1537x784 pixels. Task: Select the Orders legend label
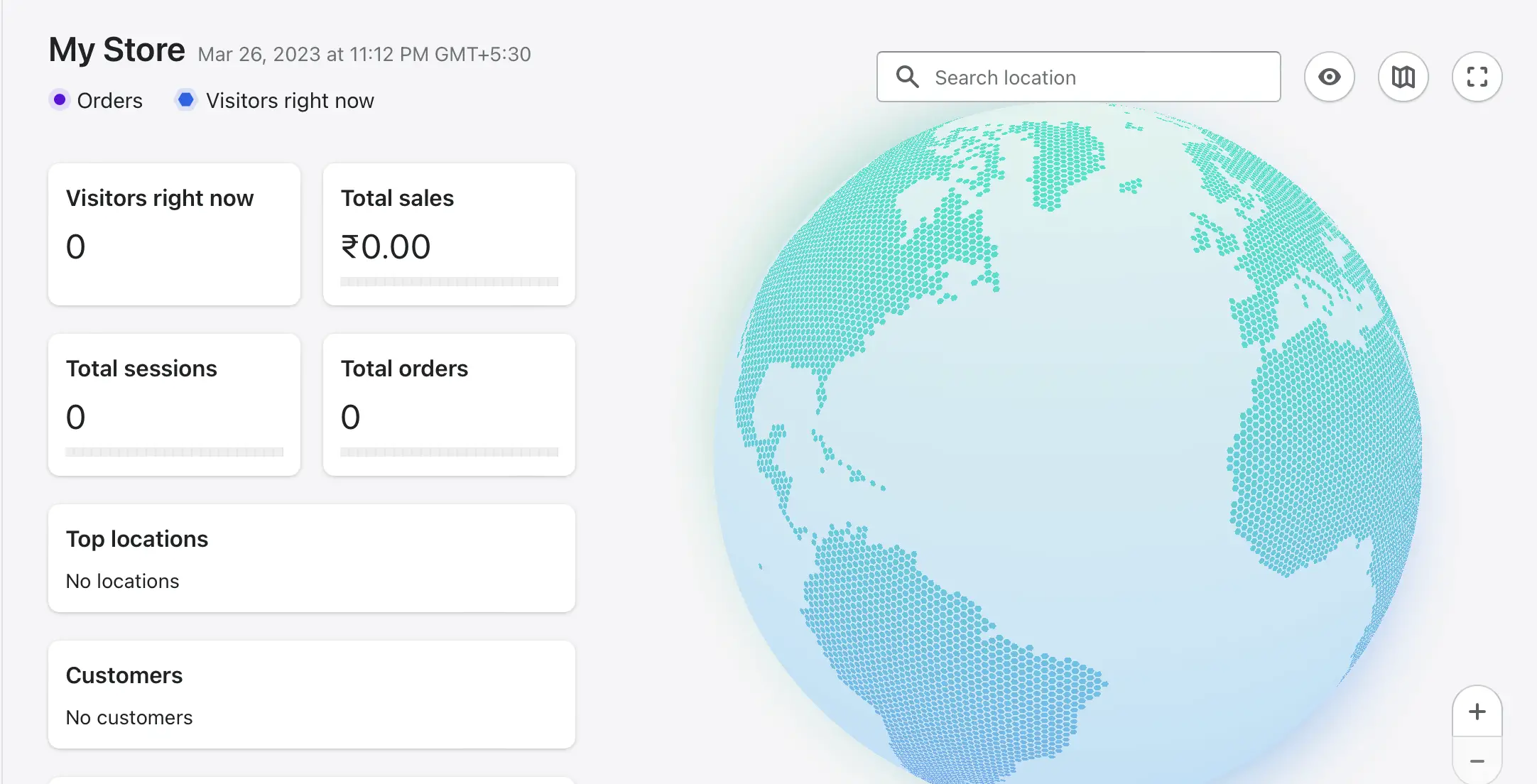coord(109,101)
